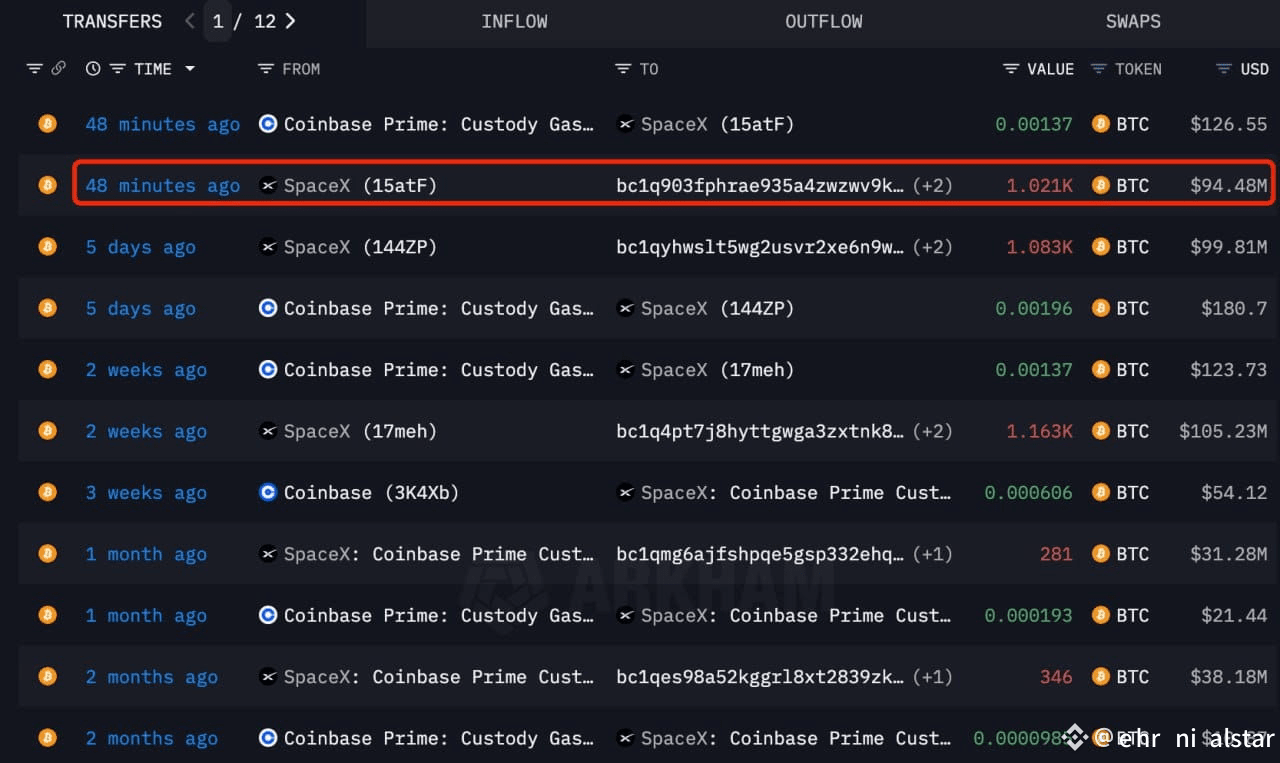This screenshot has height=763, width=1280.
Task: Open SpaceX (144ZP) sender entity name
Action: 360,247
